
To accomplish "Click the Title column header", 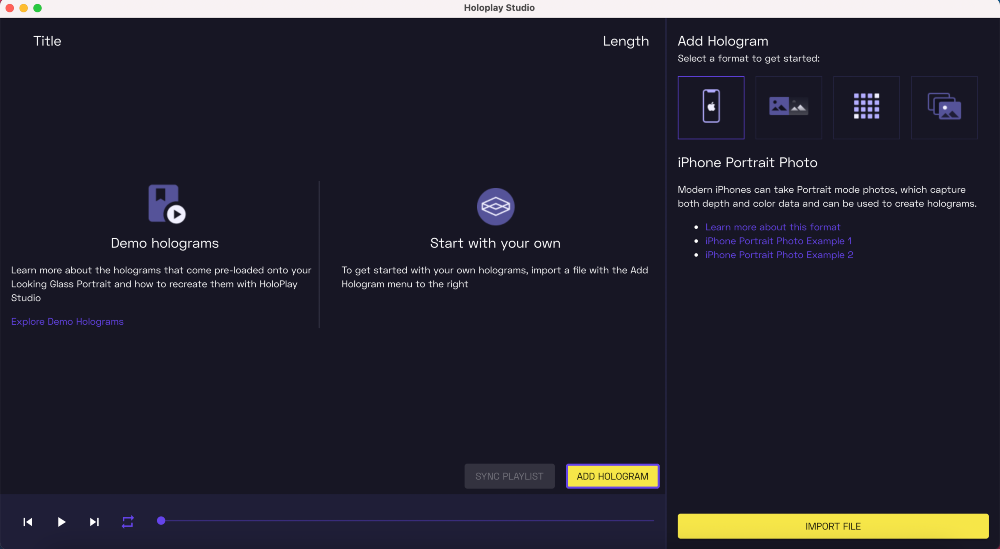I will [47, 41].
